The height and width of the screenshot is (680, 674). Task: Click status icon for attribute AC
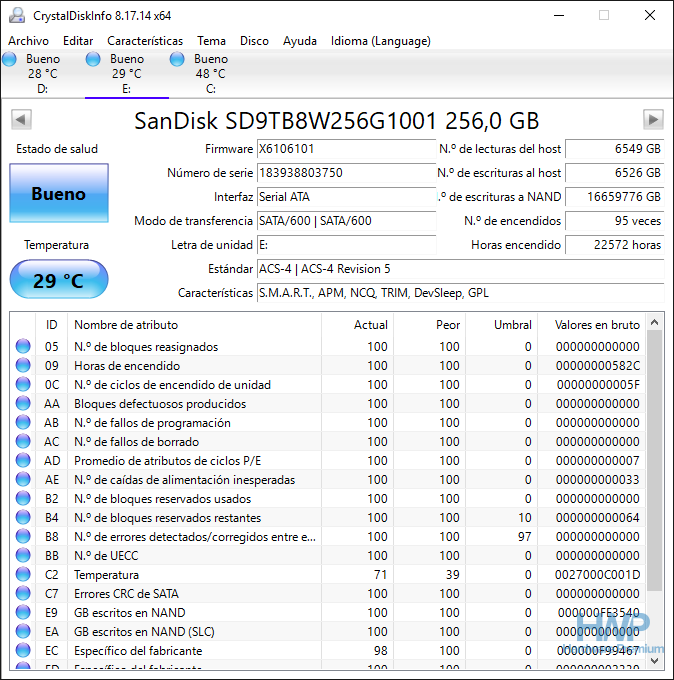pyautogui.click(x=23, y=441)
